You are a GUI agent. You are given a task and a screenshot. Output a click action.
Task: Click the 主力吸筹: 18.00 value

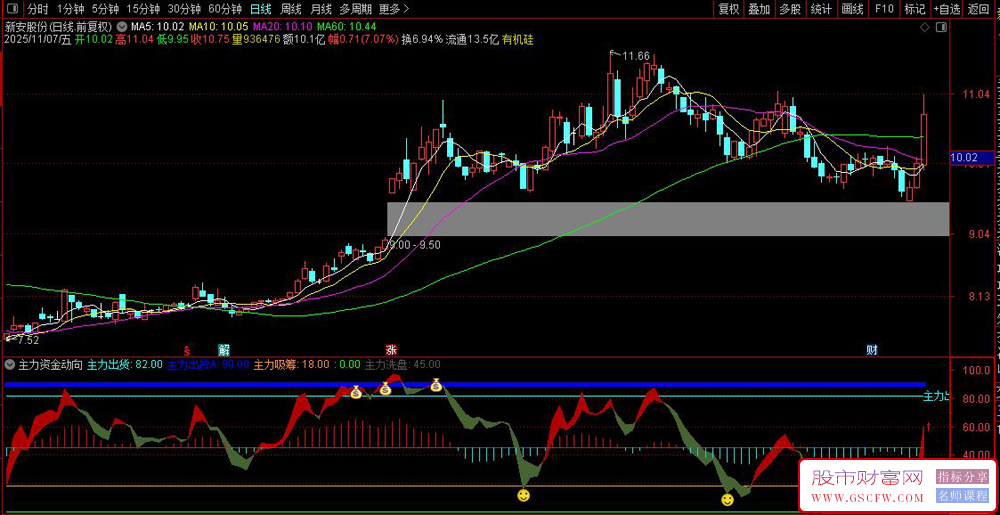tap(291, 365)
